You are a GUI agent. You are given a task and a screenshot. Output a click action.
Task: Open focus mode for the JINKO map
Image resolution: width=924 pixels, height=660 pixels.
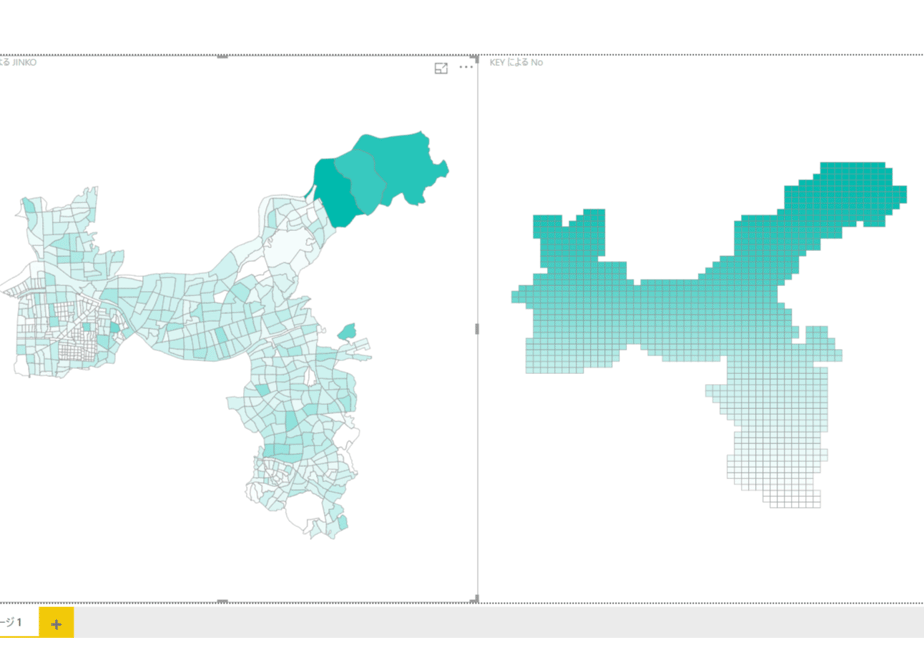441,68
